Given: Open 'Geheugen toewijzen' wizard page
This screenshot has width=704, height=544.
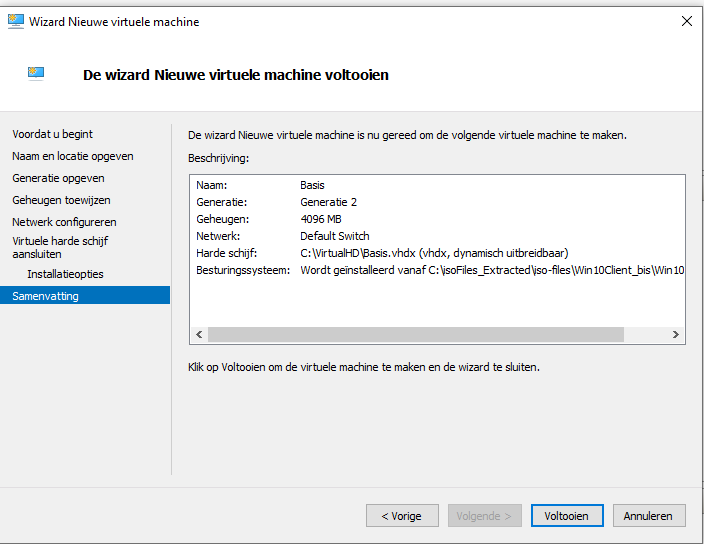Looking at the screenshot, I should coord(61,200).
